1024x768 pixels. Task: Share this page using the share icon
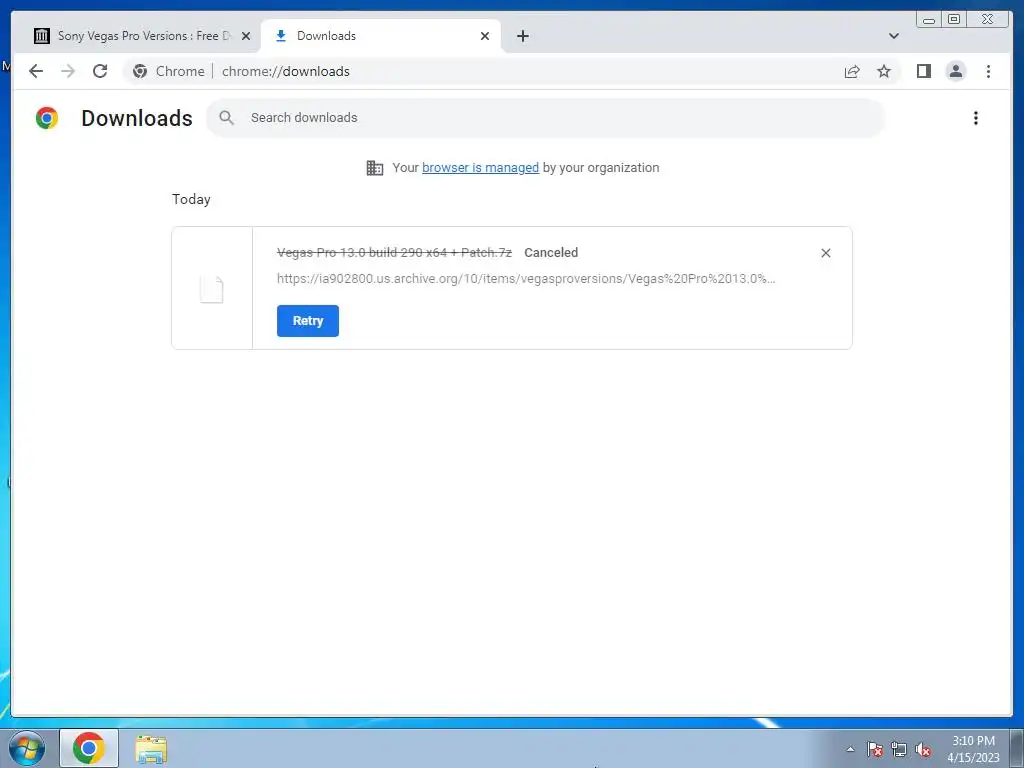click(x=852, y=71)
